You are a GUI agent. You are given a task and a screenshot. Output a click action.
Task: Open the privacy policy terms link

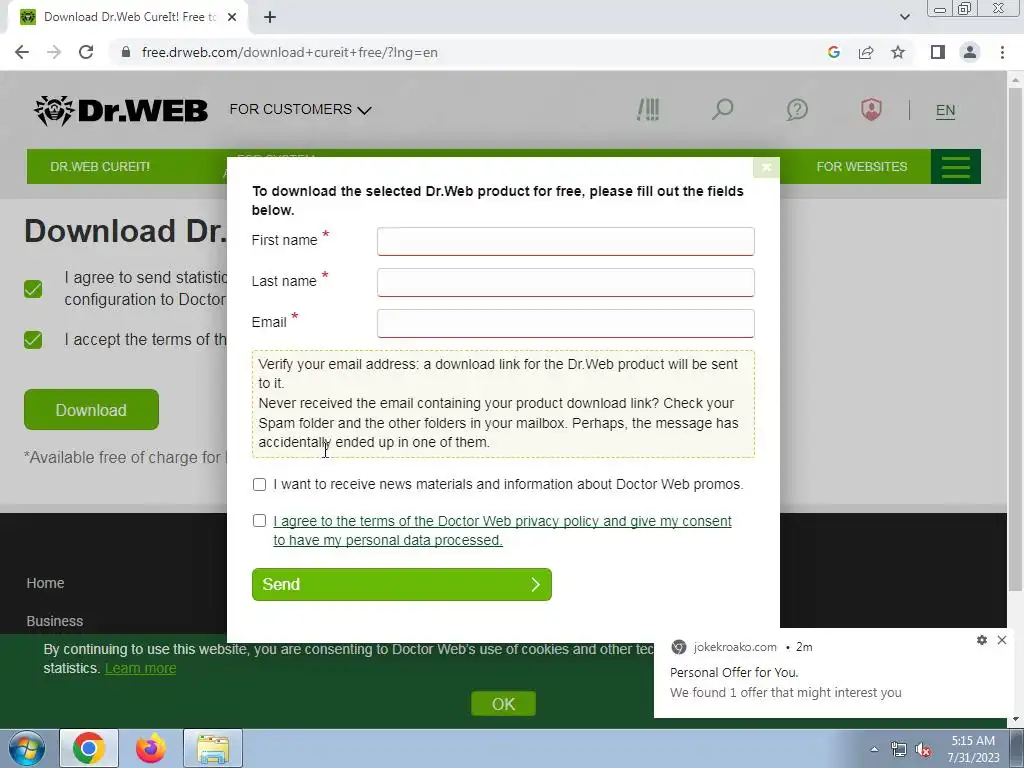502,531
